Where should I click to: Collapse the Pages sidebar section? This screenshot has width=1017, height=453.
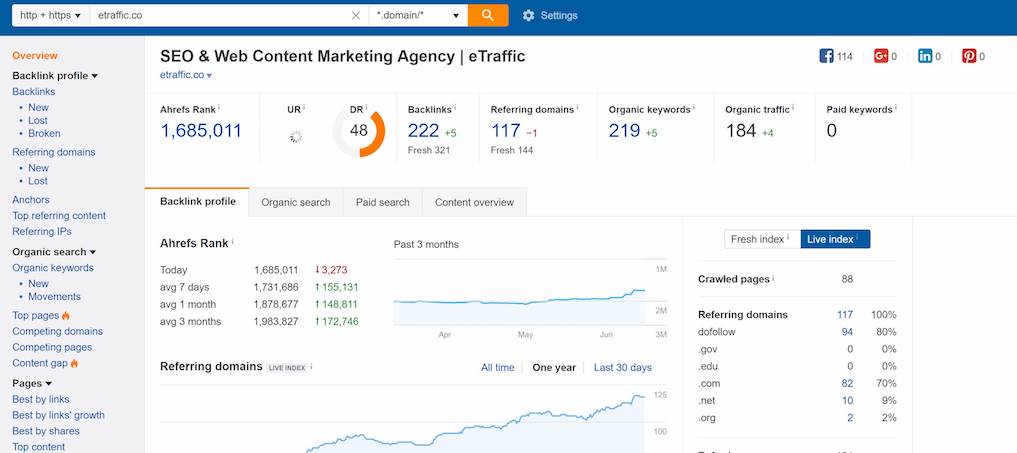click(x=32, y=384)
